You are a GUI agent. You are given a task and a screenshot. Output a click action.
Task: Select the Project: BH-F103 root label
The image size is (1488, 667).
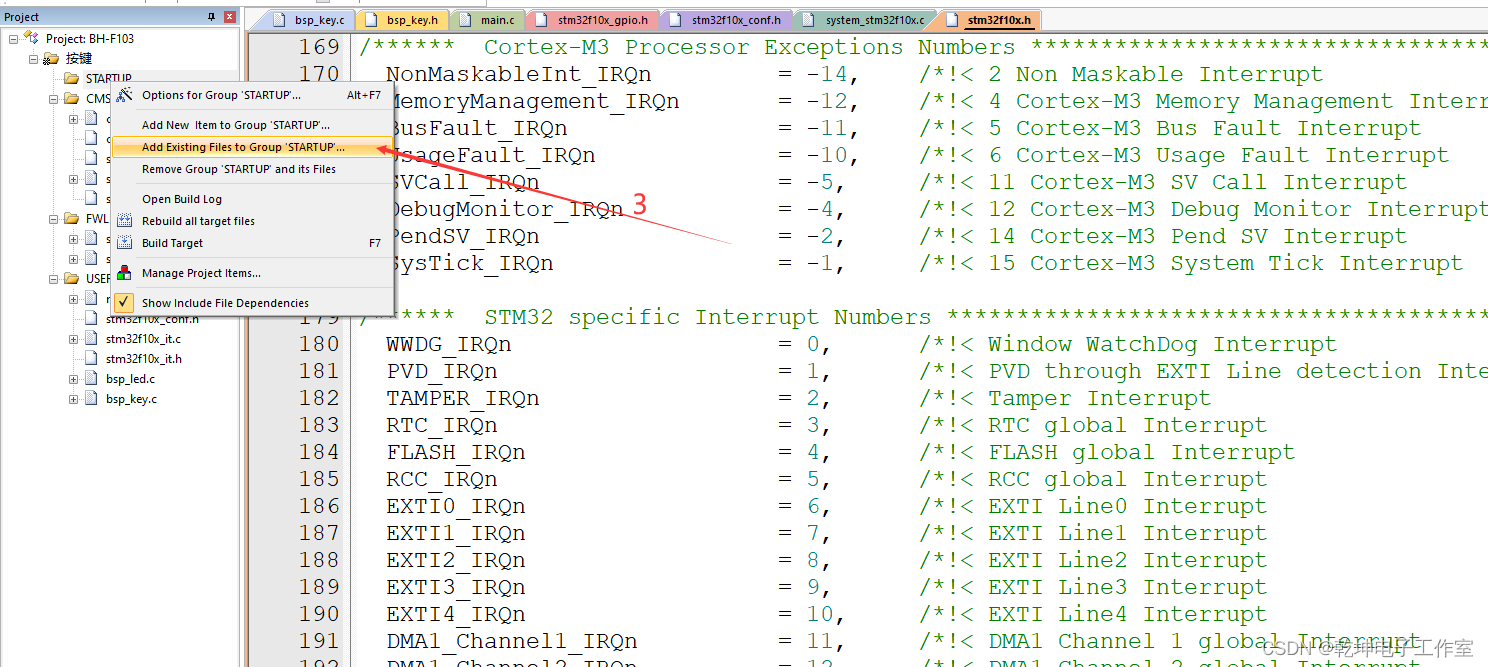point(89,39)
